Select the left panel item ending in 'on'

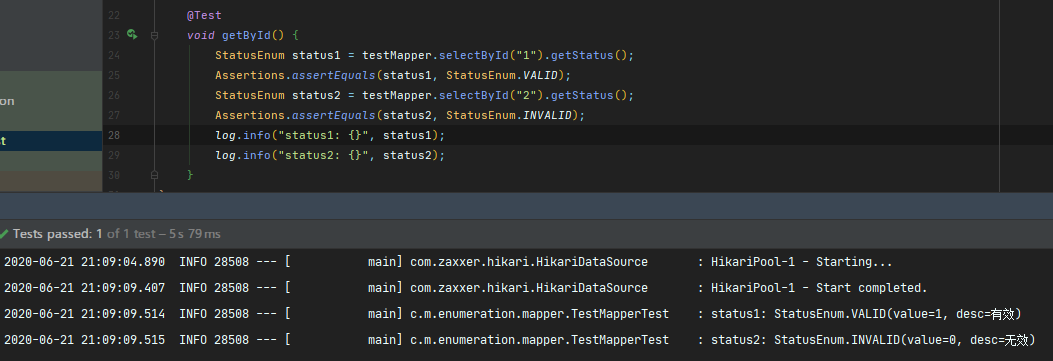tap(51, 101)
